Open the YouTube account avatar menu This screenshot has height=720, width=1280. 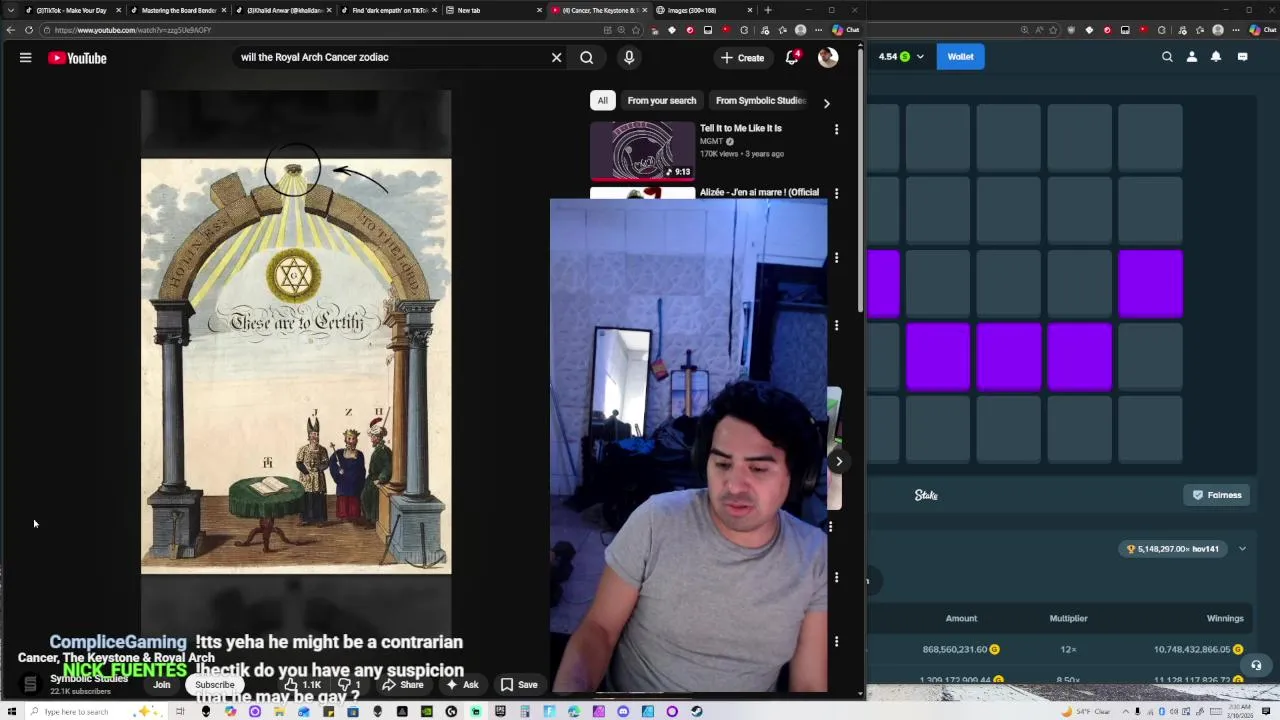click(828, 58)
